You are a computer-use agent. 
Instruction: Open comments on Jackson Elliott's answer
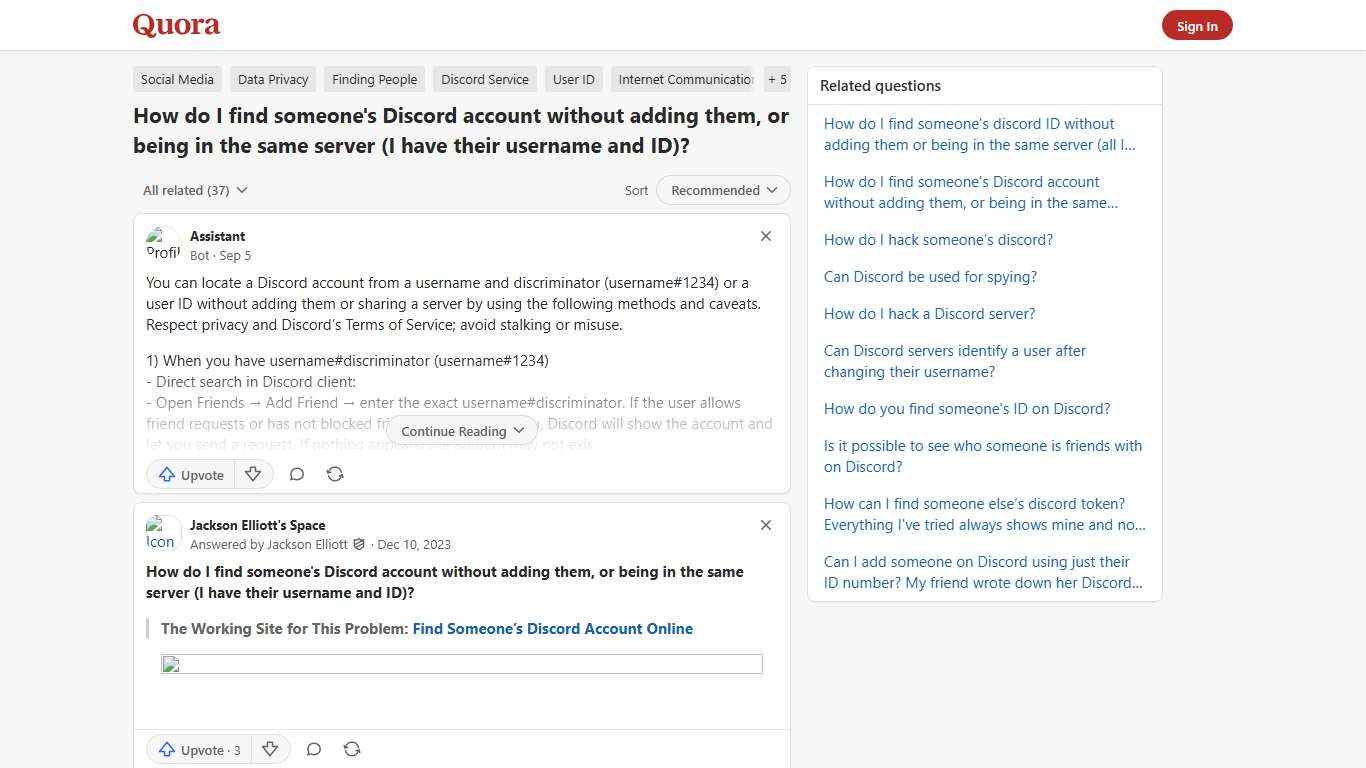[313, 749]
